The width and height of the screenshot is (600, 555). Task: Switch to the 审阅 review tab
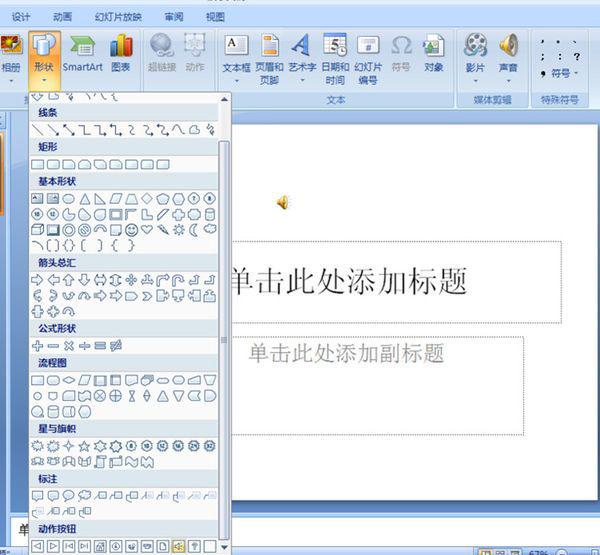173,17
